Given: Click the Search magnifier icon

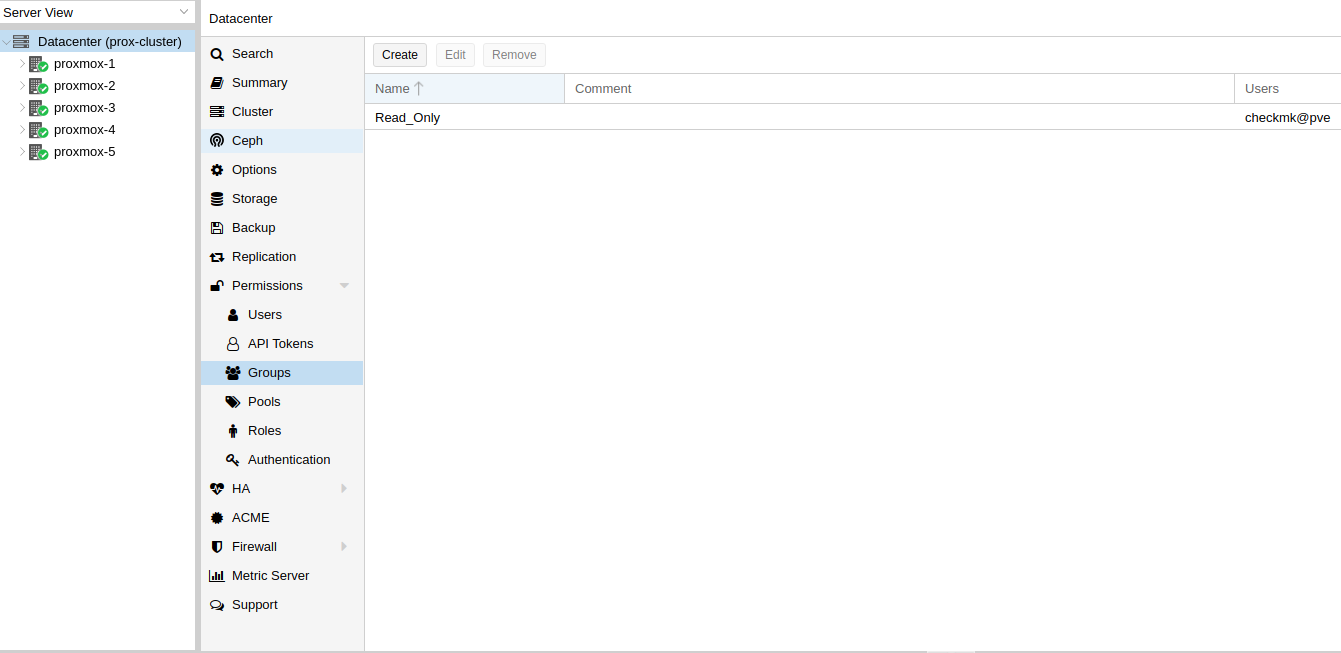Looking at the screenshot, I should click(x=216, y=53).
